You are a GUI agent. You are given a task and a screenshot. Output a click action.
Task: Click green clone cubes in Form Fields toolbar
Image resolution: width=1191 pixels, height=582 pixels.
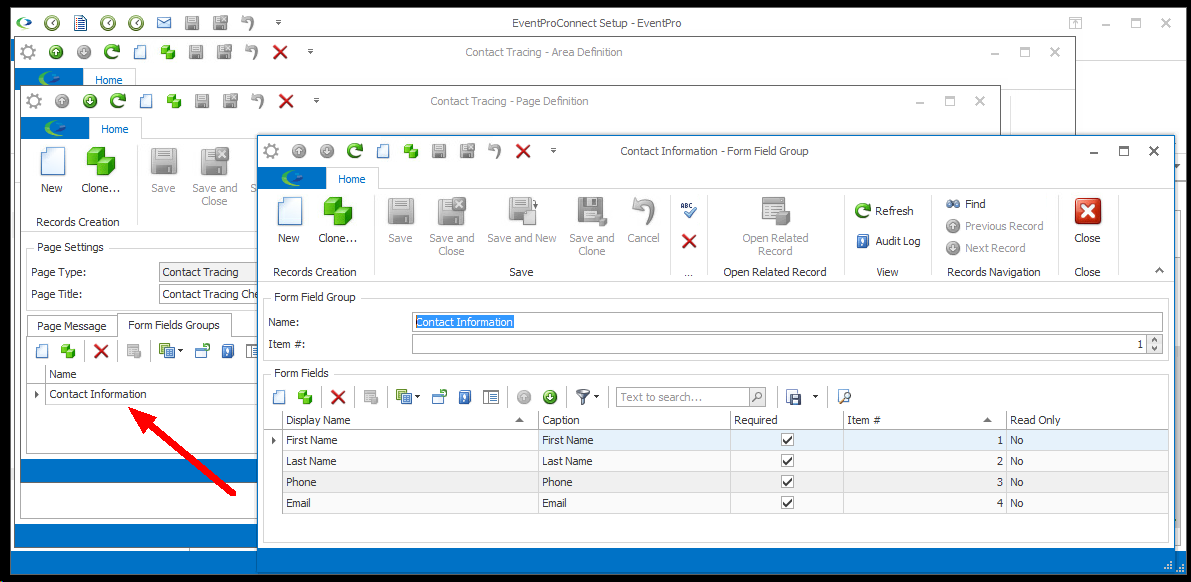pyautogui.click(x=305, y=397)
